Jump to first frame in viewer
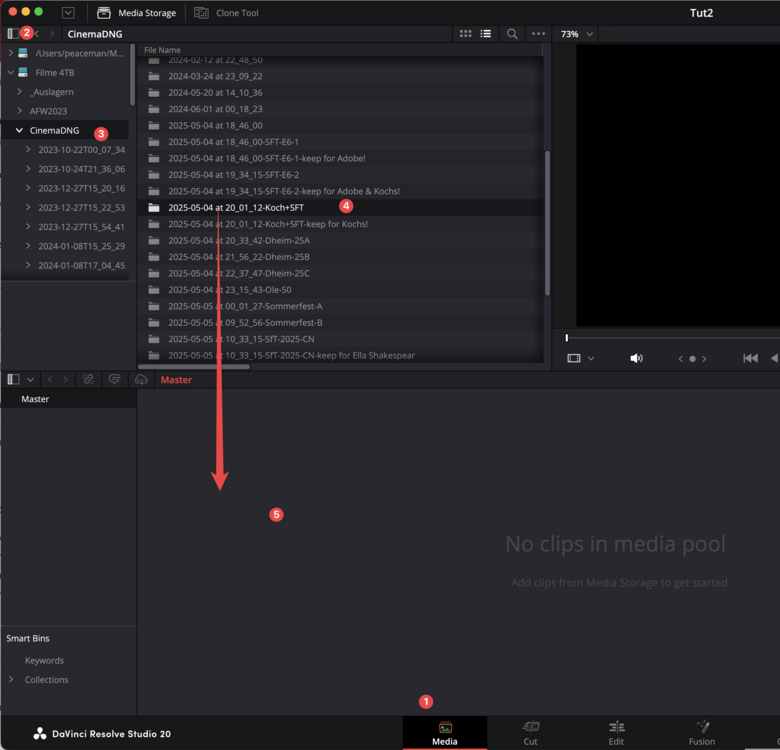 750,358
